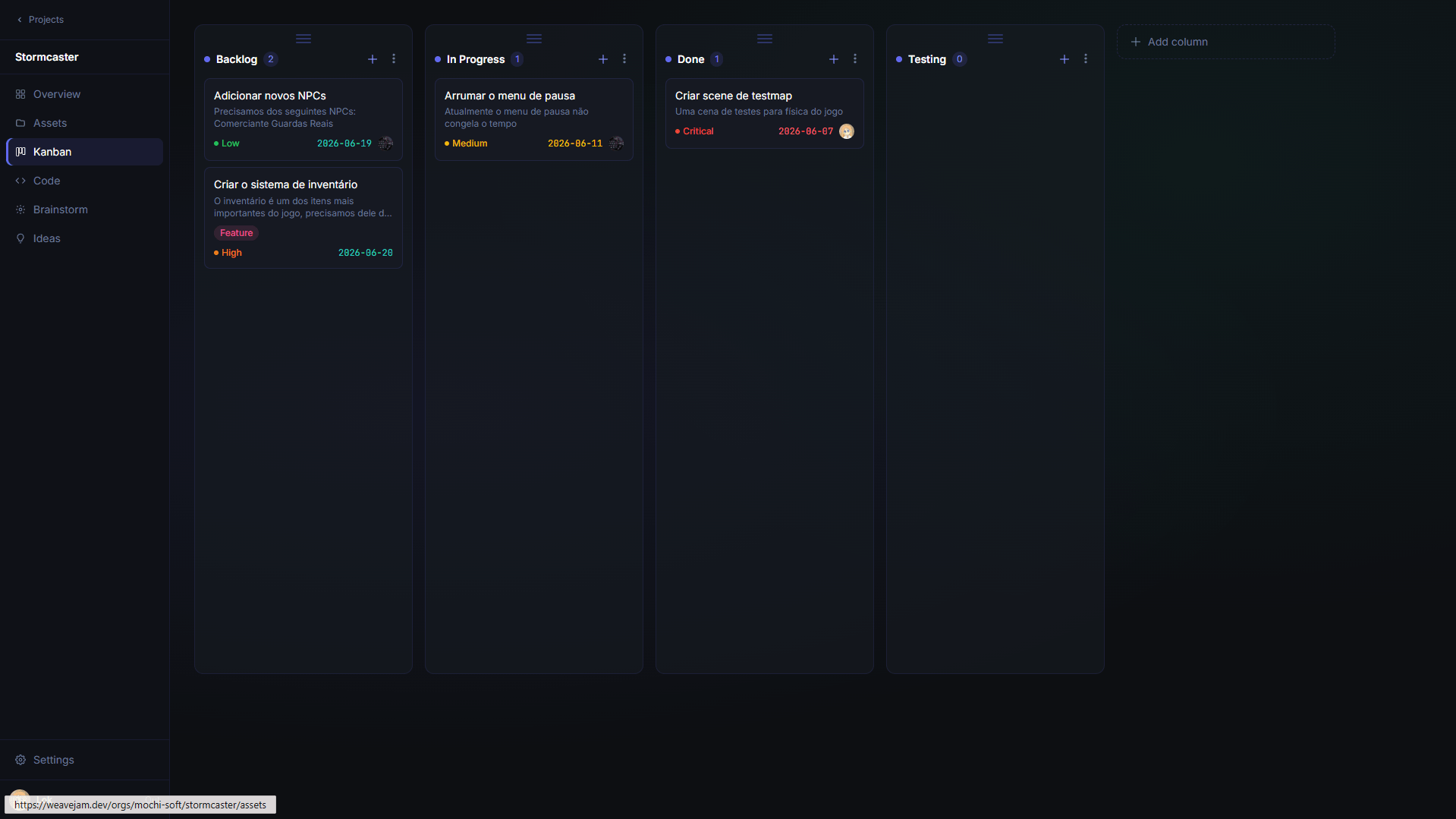Open the Overview page
The image size is (1456, 819).
pyautogui.click(x=84, y=94)
